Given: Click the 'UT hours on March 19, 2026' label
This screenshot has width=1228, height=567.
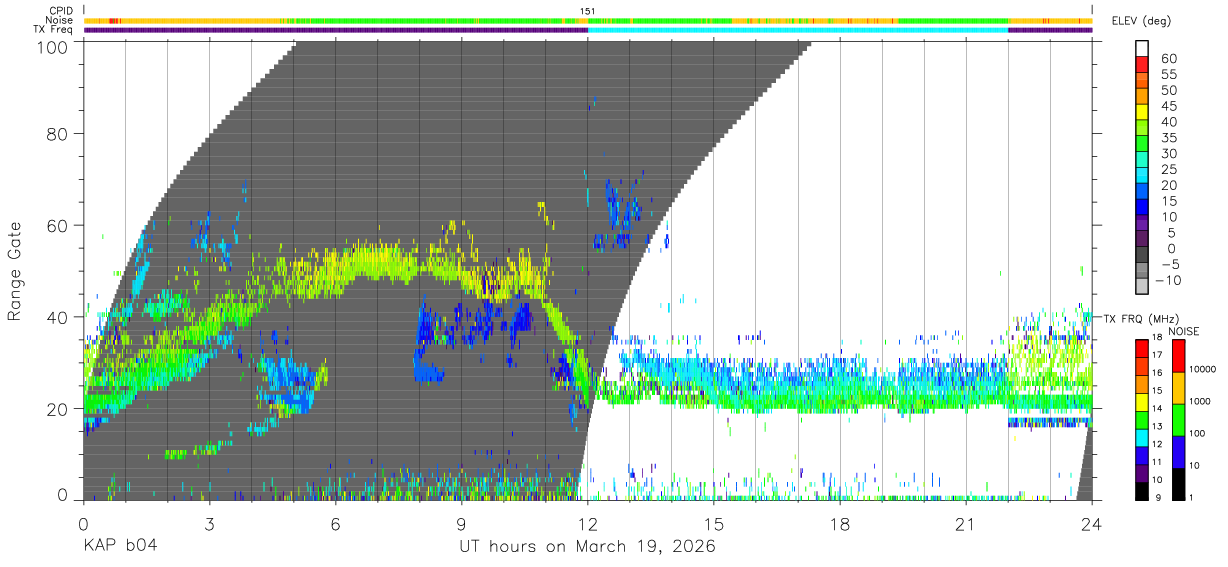Looking at the screenshot, I should click(587, 547).
